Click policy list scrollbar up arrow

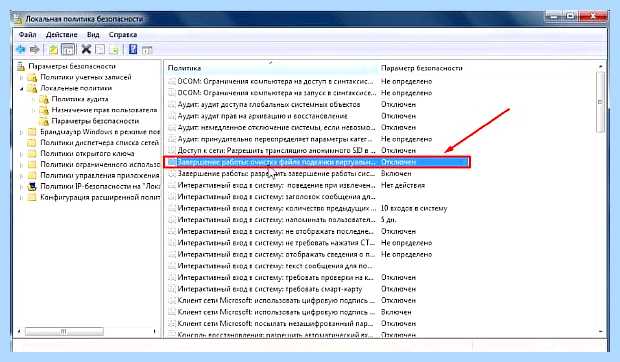pyautogui.click(x=601, y=67)
